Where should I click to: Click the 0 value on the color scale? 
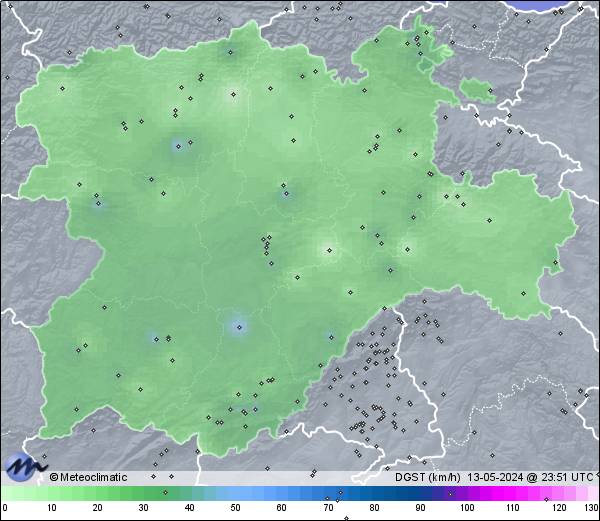pyautogui.click(x=5, y=508)
